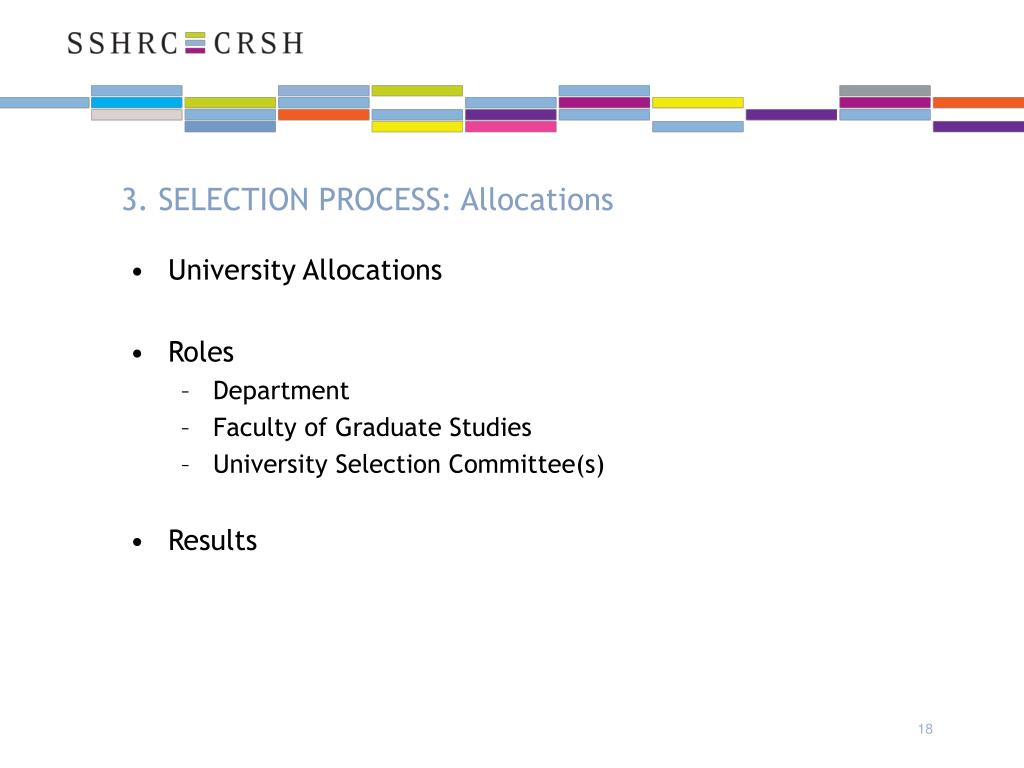Image resolution: width=1024 pixels, height=768 pixels.
Task: Click the bright yellow bar right of magenta
Action: click(697, 103)
